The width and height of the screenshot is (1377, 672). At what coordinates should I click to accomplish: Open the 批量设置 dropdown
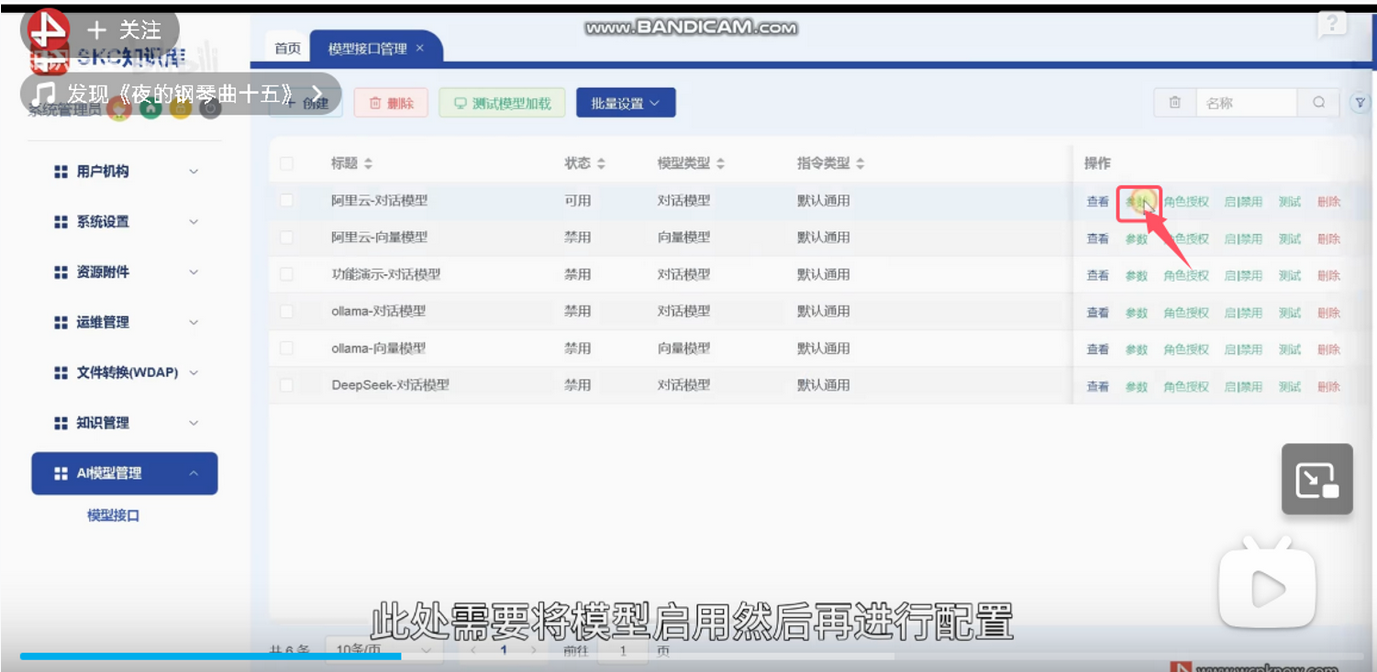(625, 102)
